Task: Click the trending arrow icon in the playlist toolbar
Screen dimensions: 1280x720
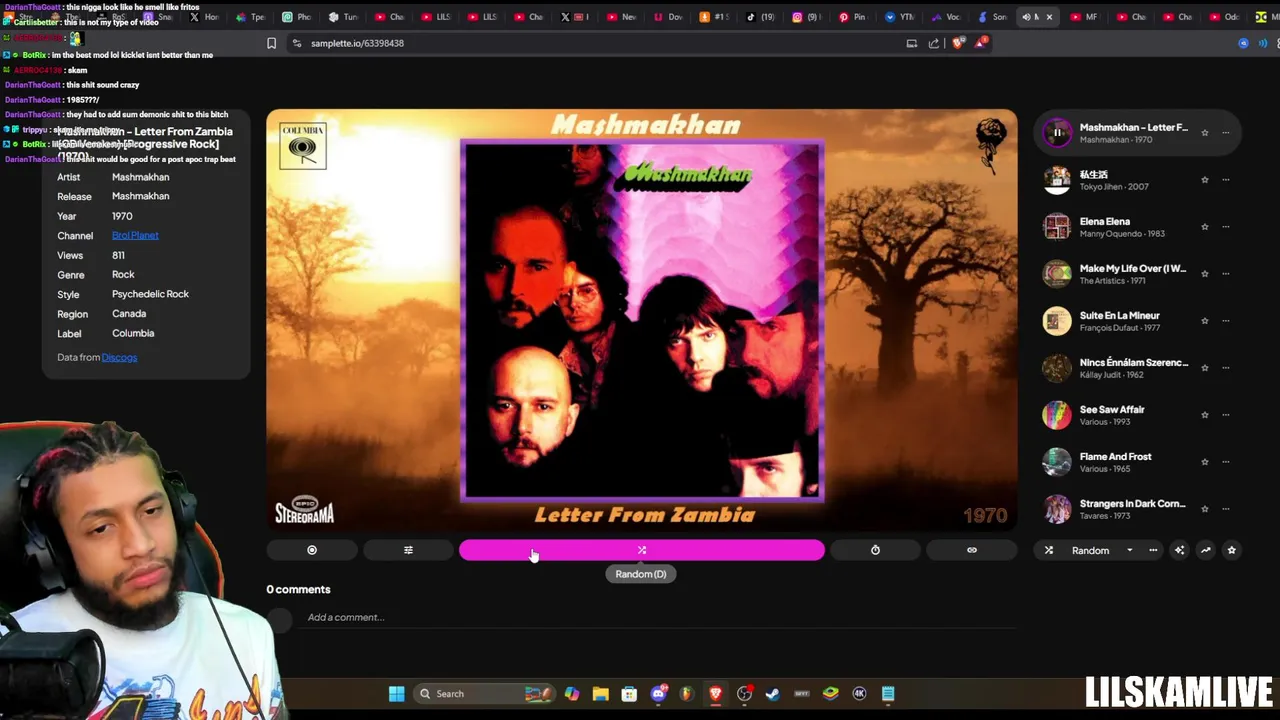Action: pos(1205,550)
